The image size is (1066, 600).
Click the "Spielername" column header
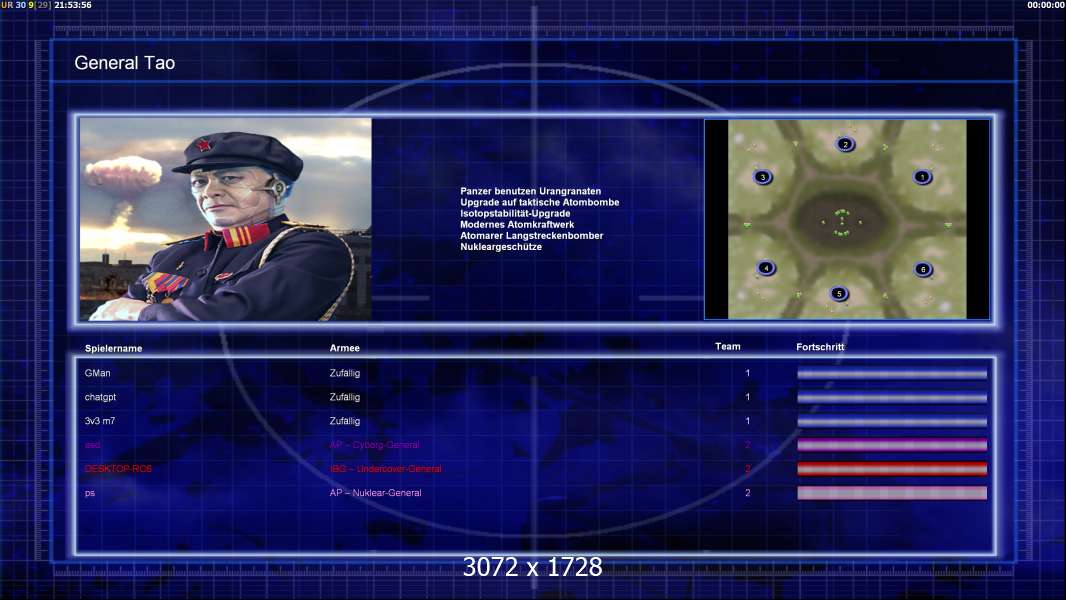click(x=114, y=349)
